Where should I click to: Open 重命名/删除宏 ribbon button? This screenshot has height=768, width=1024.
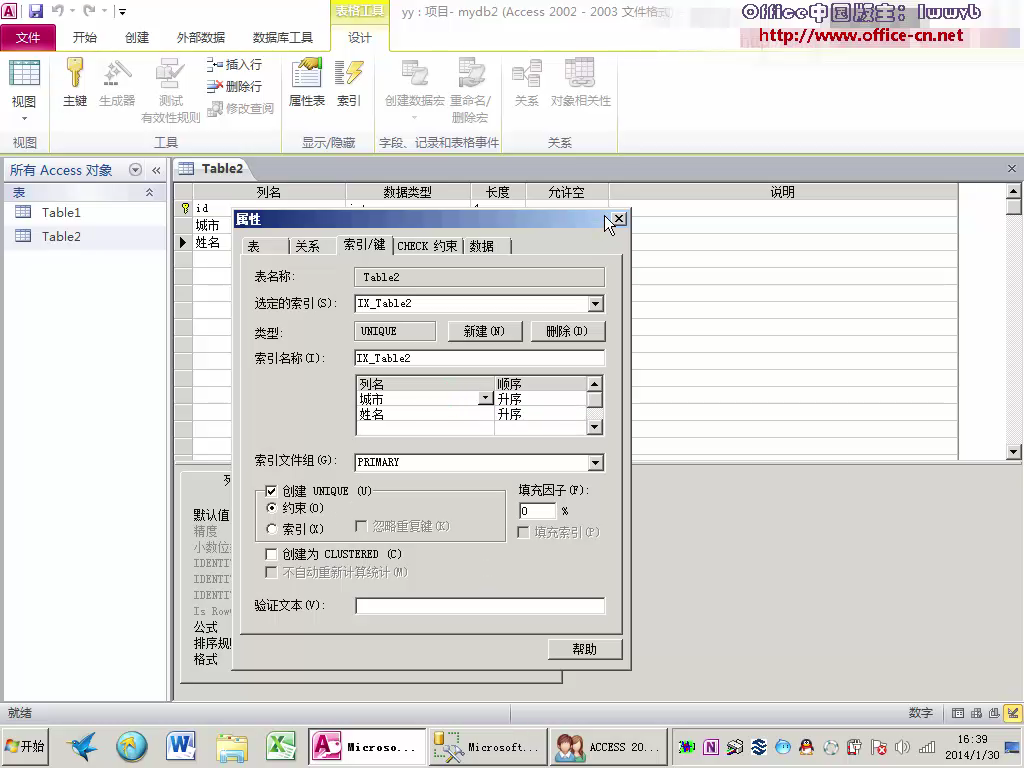[470, 91]
